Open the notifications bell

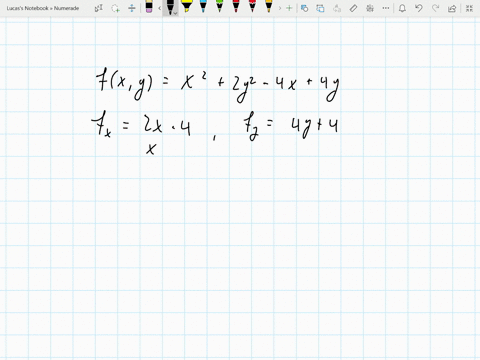402,8
